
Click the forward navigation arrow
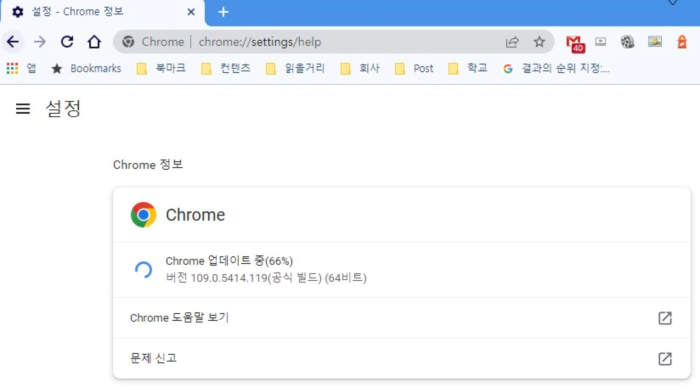point(40,42)
